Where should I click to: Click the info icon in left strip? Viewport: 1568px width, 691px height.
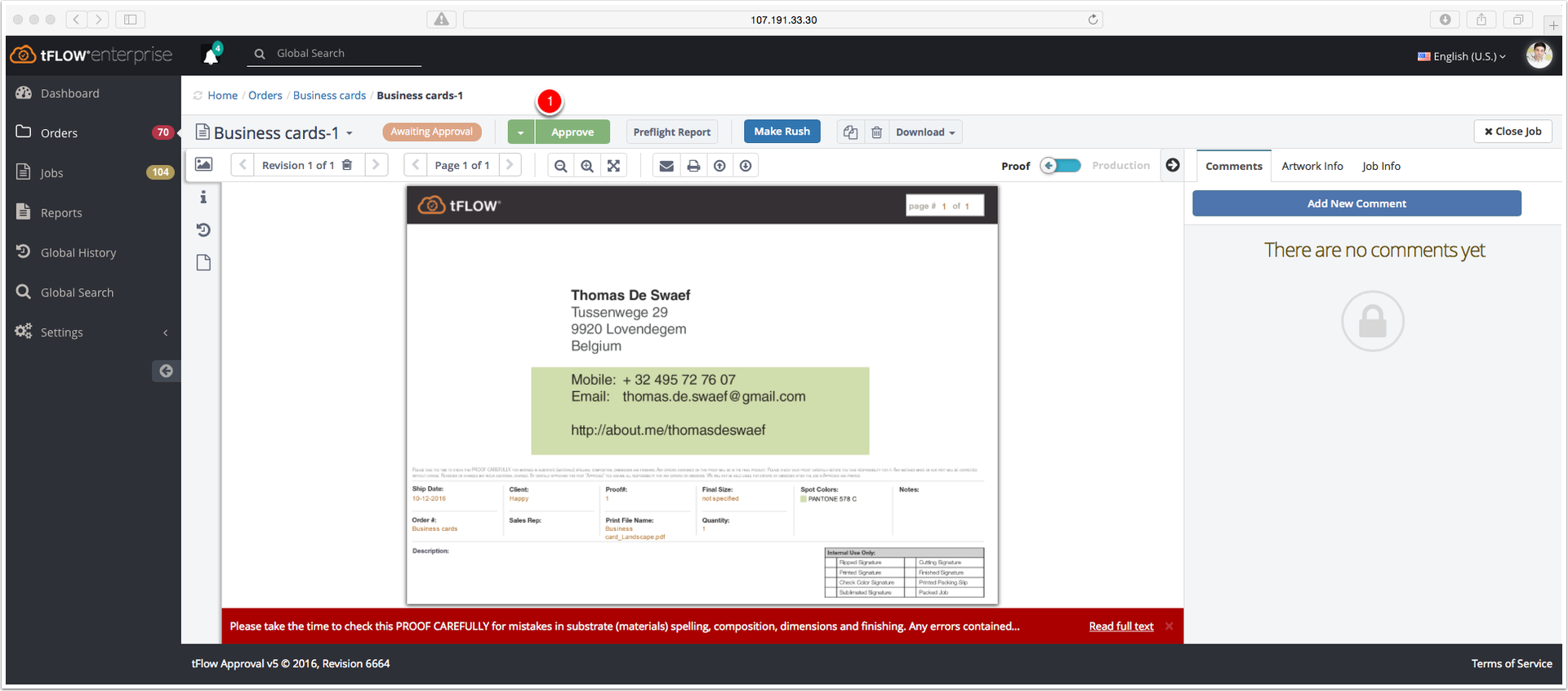point(203,197)
